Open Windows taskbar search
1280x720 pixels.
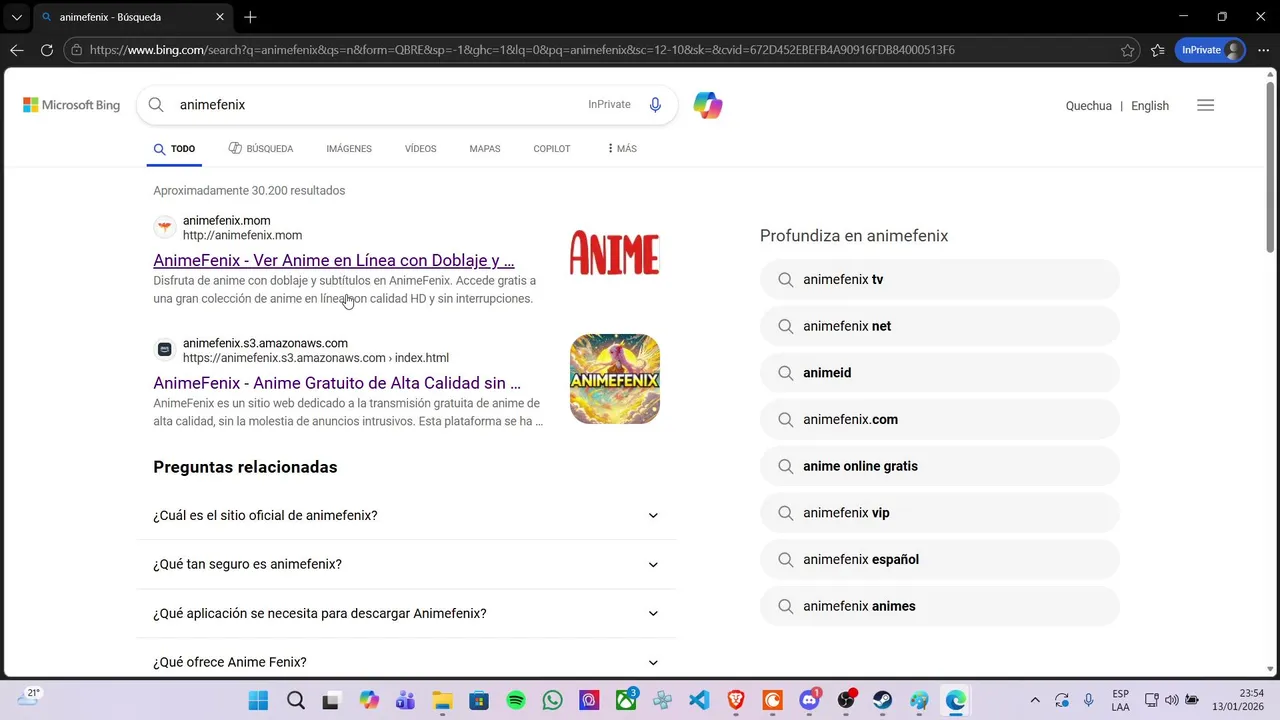(x=296, y=700)
